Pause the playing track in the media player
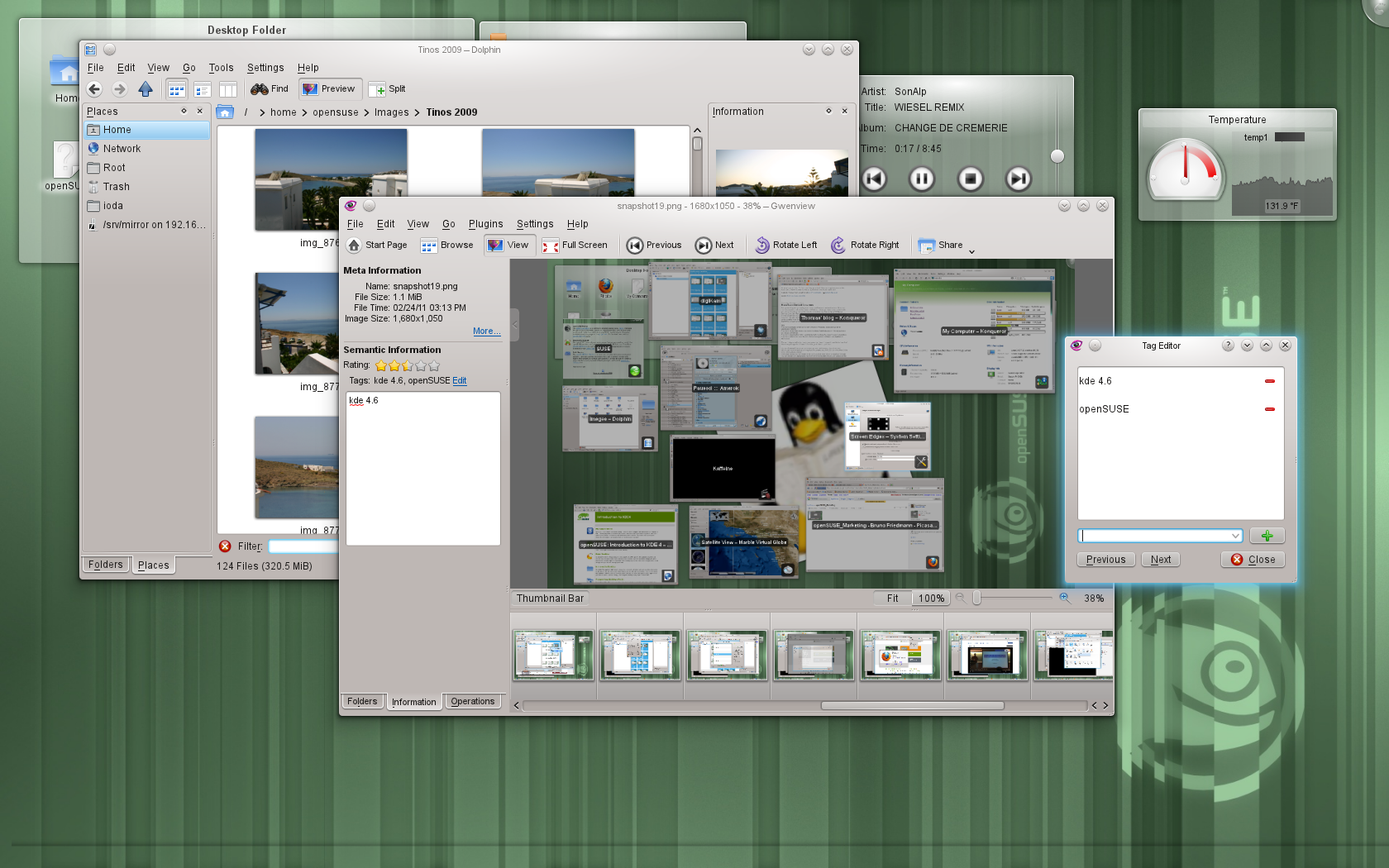Screen dimensions: 1389x868 point(921,179)
